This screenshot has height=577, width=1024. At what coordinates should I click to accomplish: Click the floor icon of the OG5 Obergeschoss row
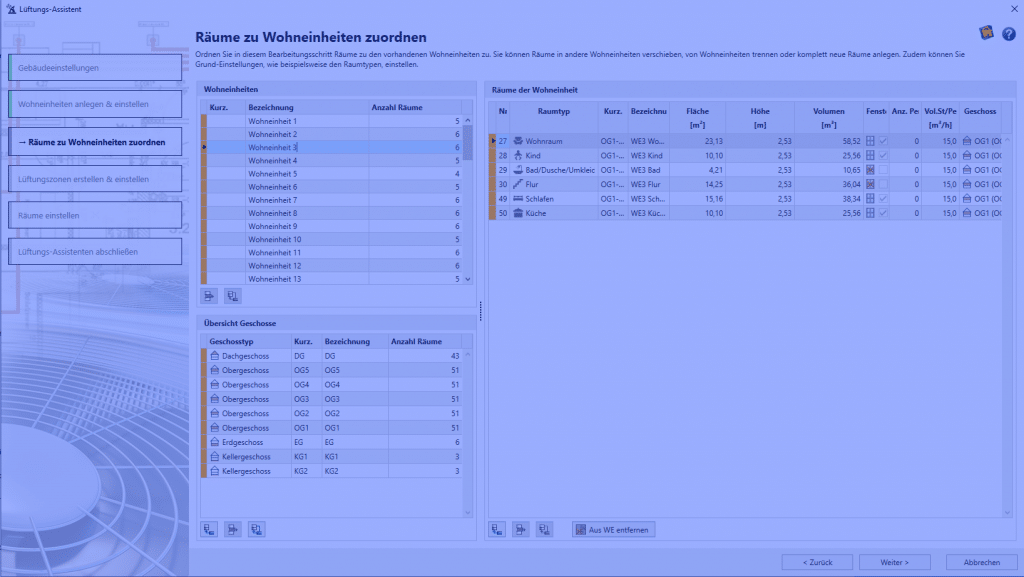(x=214, y=370)
